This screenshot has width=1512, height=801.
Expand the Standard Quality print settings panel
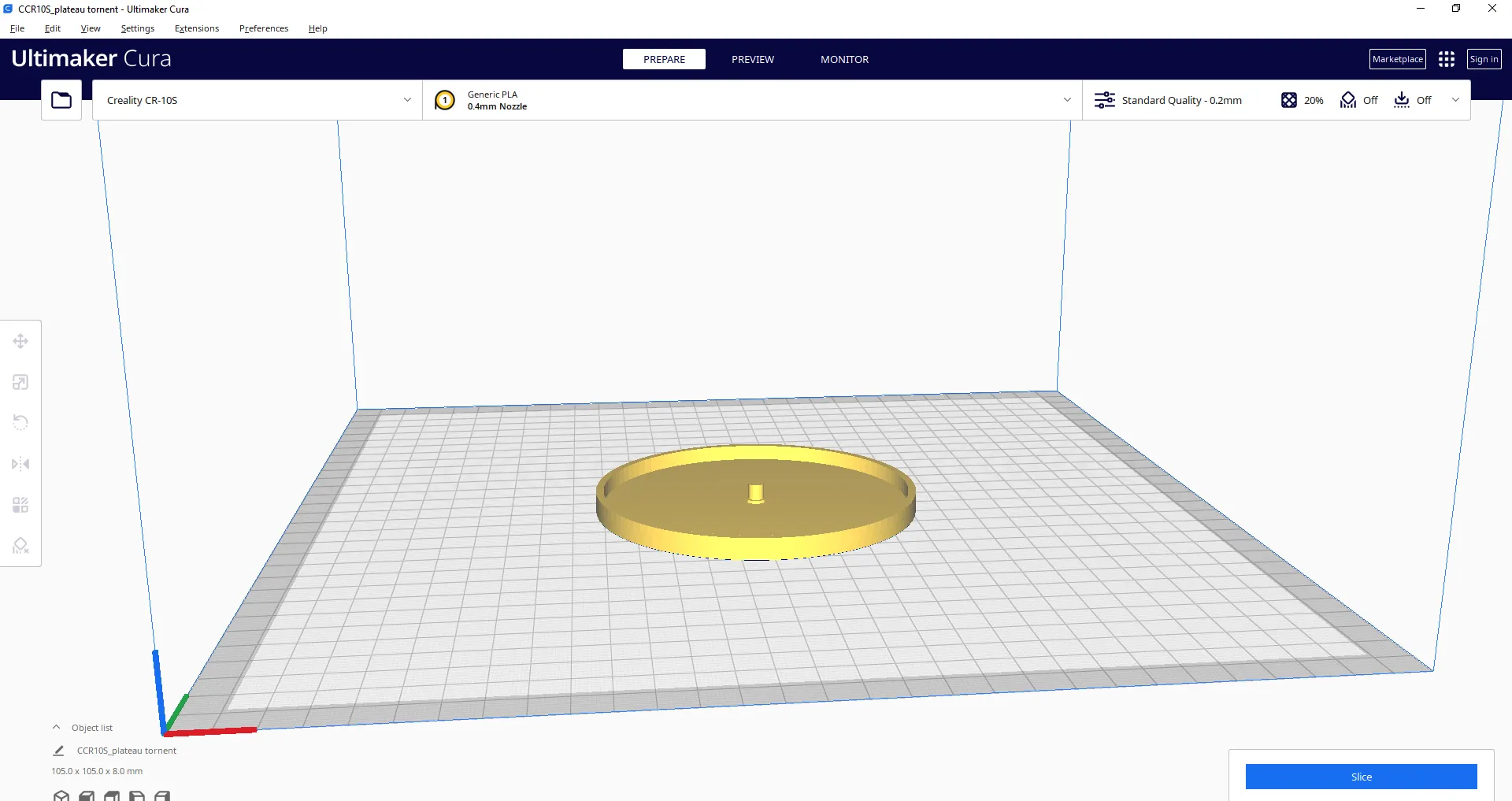tap(1455, 100)
